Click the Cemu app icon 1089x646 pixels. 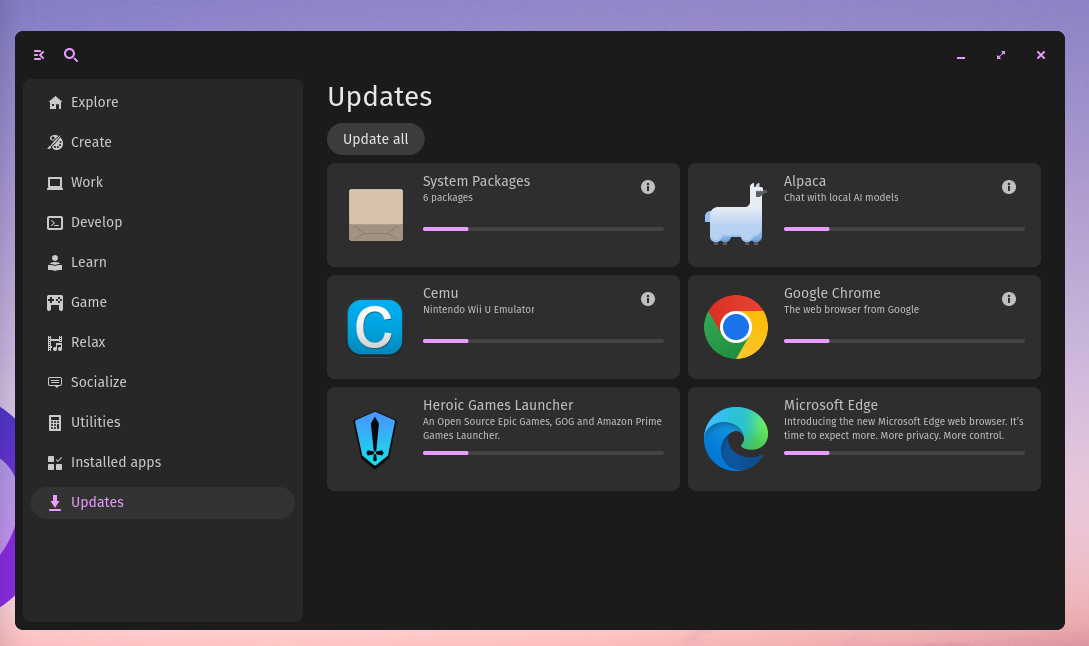375,327
